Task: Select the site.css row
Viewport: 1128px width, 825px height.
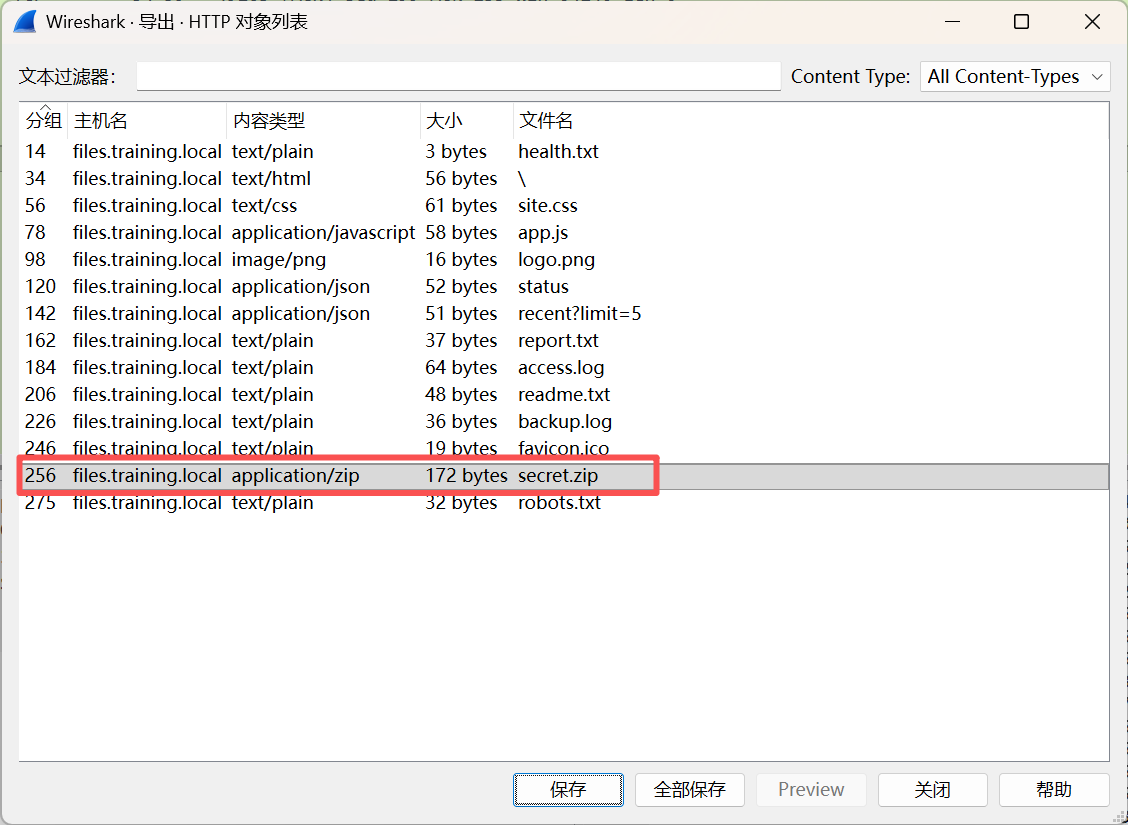Action: [564, 206]
